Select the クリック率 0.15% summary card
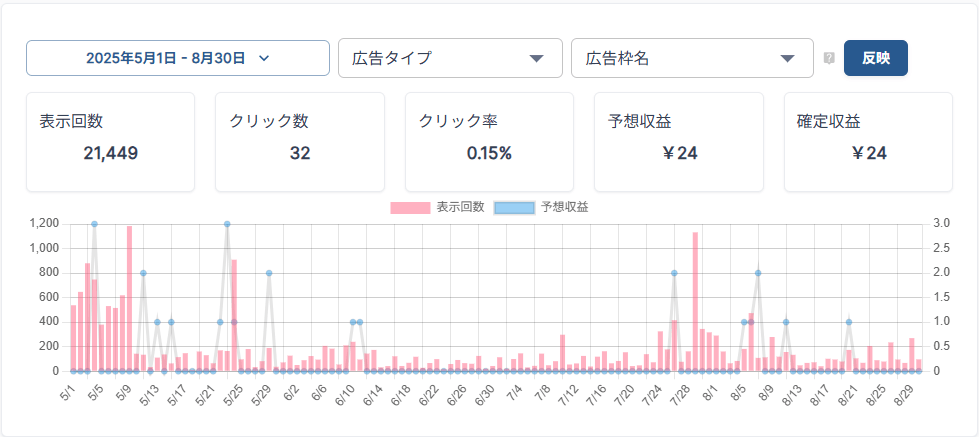The height and width of the screenshot is (437, 979). click(x=489, y=141)
